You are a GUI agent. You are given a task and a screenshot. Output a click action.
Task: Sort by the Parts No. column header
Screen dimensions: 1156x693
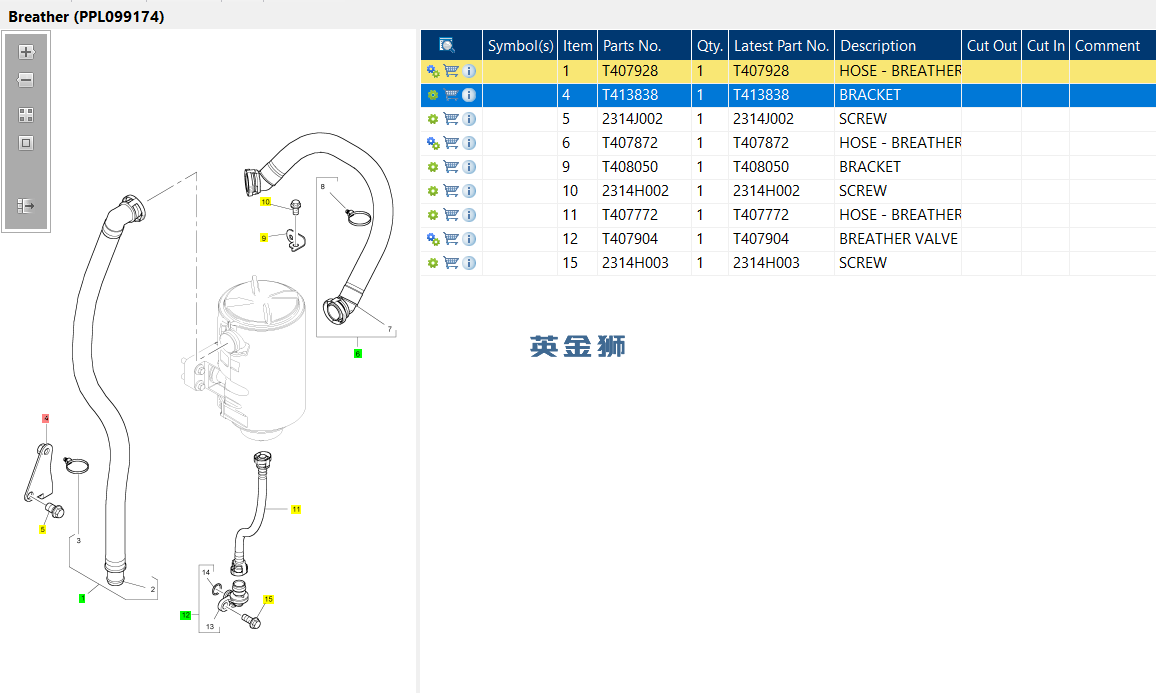[644, 46]
